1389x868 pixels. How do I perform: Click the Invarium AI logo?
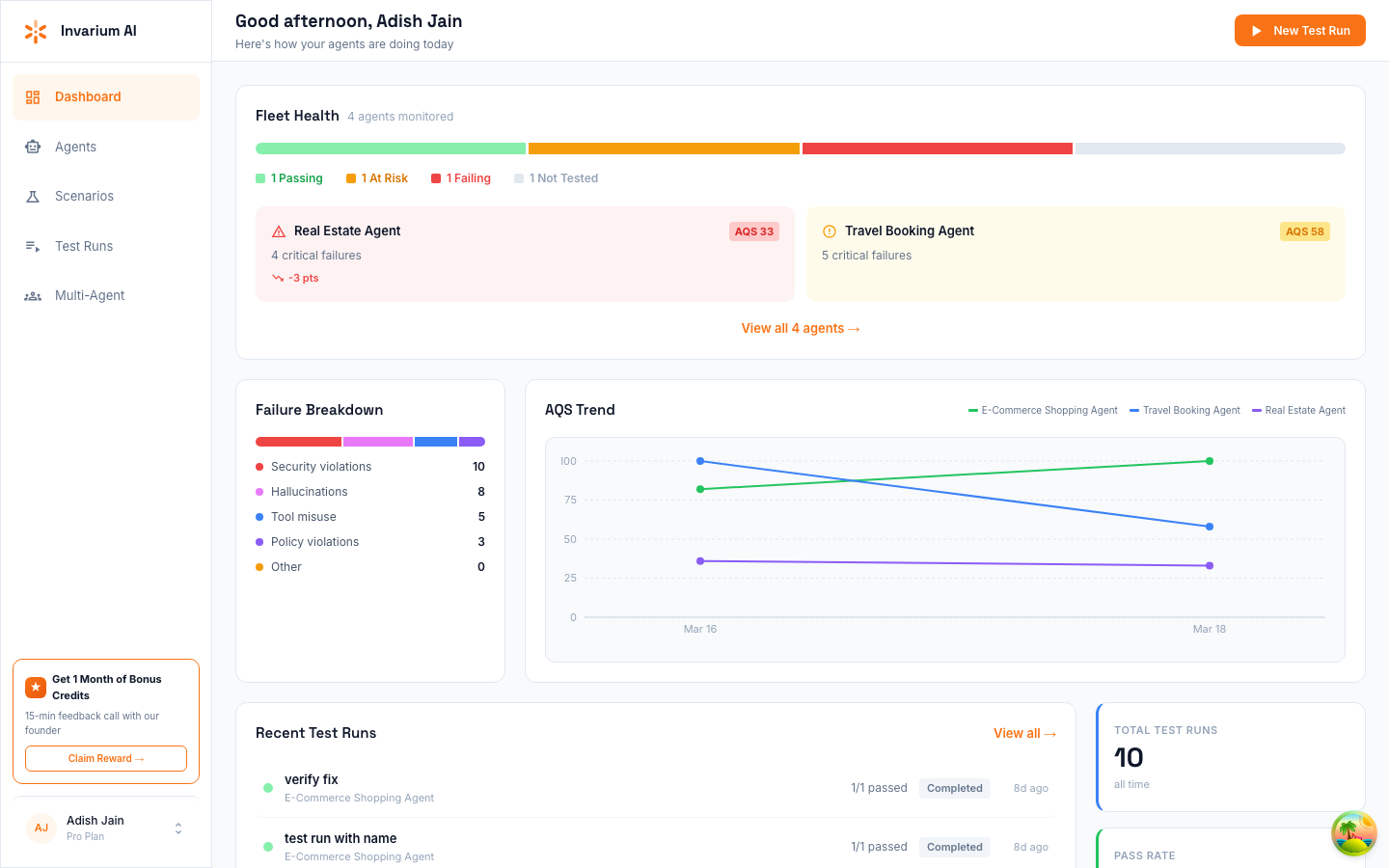pyautogui.click(x=36, y=30)
